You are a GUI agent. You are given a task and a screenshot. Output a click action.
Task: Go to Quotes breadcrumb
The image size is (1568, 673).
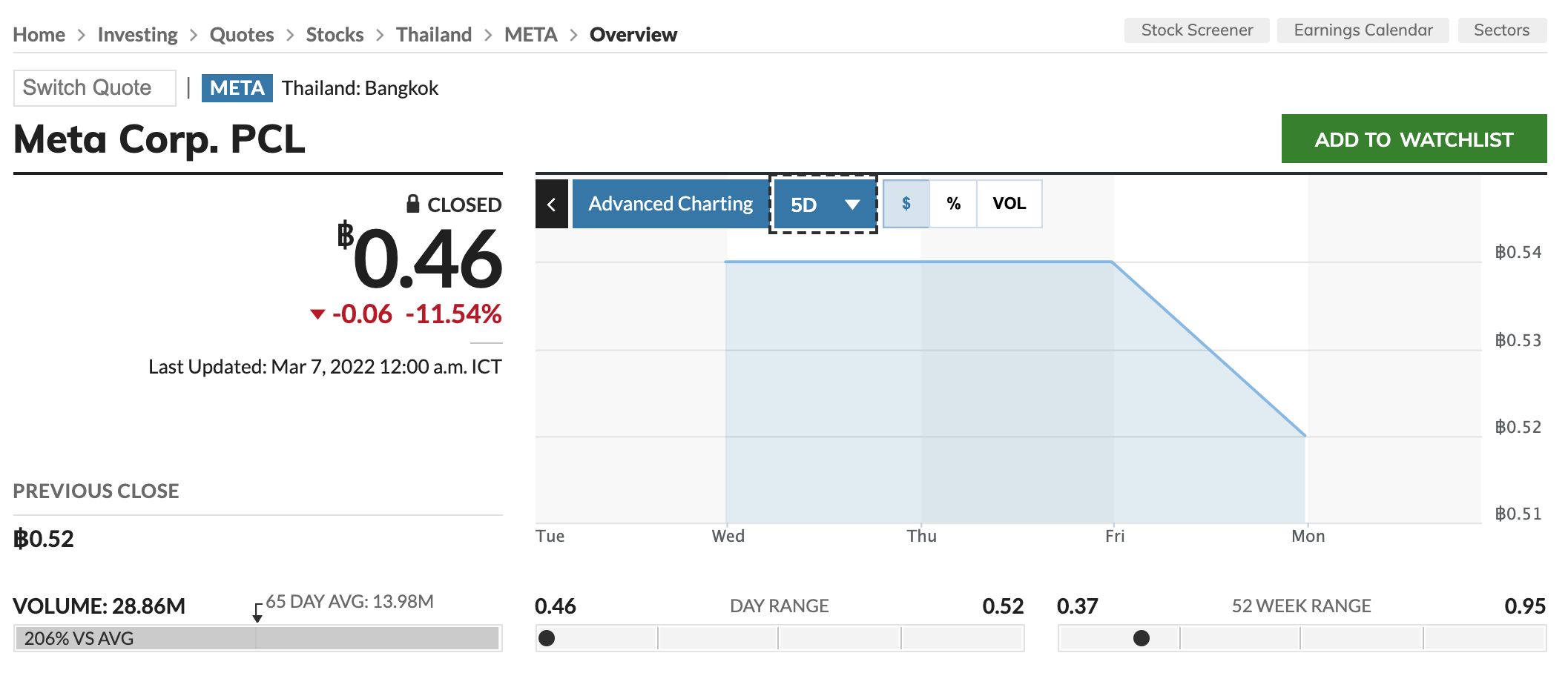click(242, 35)
